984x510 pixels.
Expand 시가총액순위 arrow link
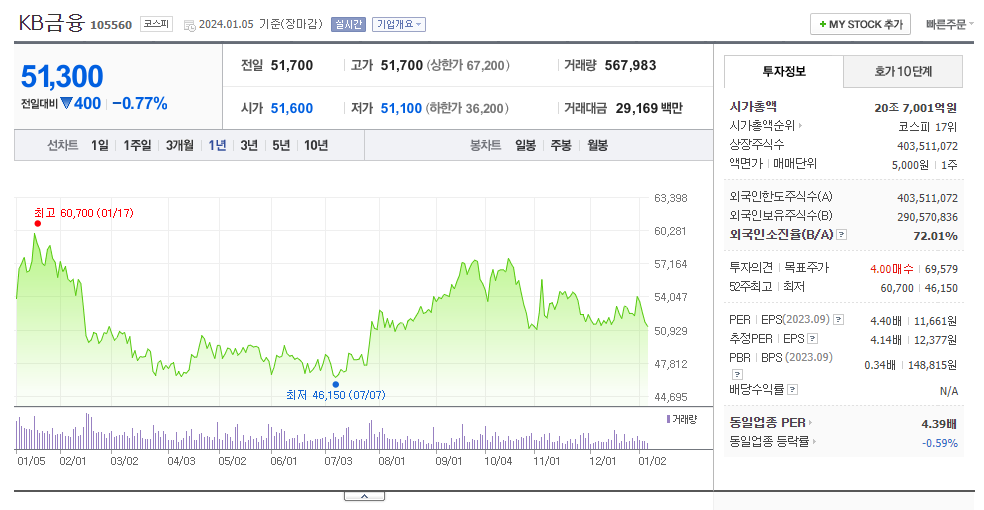800,125
